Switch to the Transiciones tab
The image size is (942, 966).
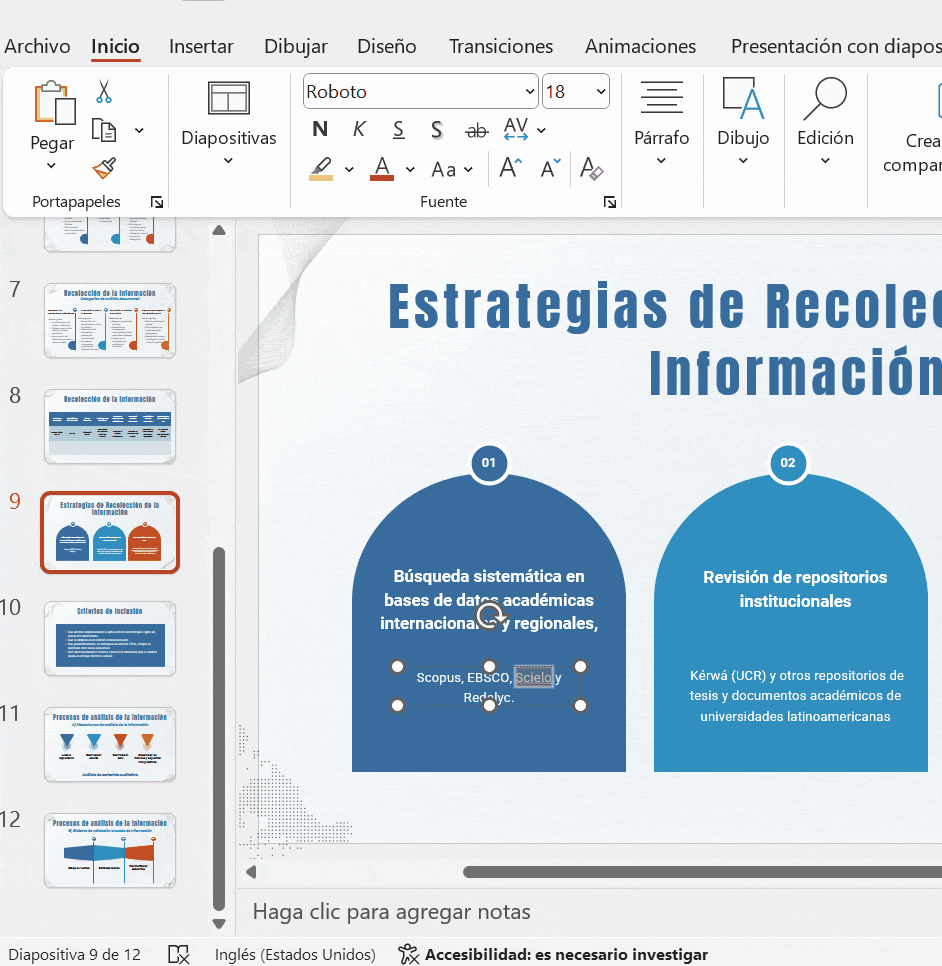[x=500, y=46]
